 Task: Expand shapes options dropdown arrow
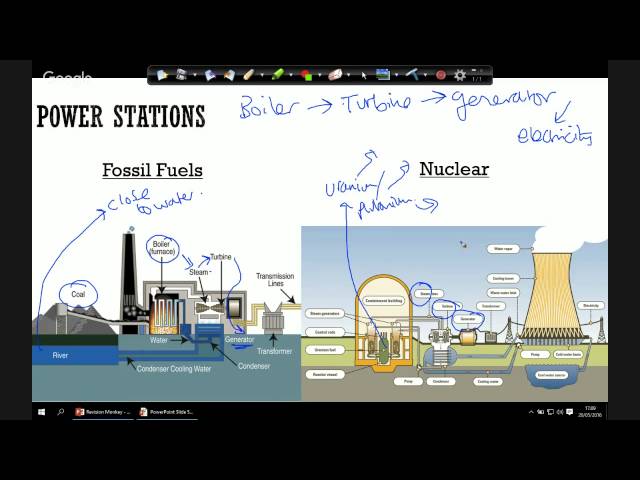[x=320, y=75]
